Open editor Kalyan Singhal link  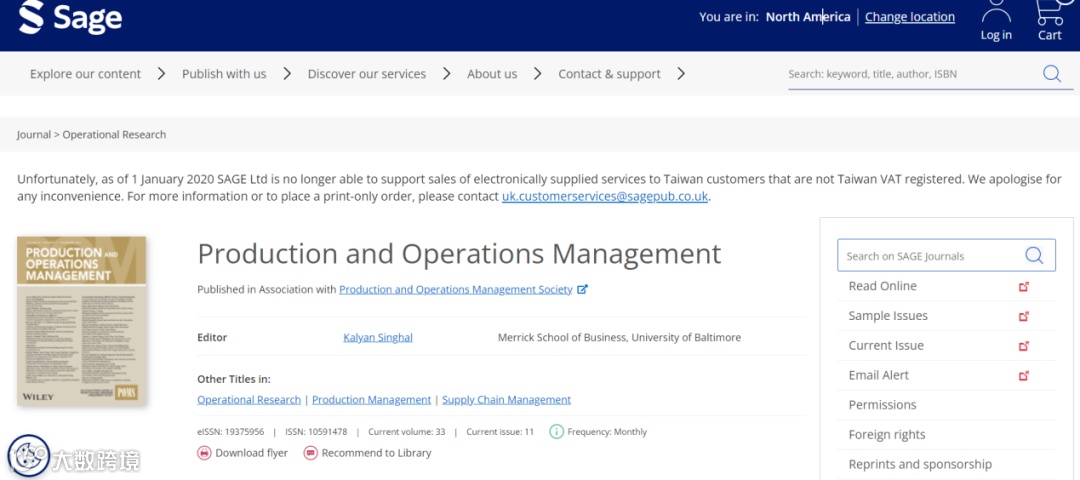pos(378,337)
